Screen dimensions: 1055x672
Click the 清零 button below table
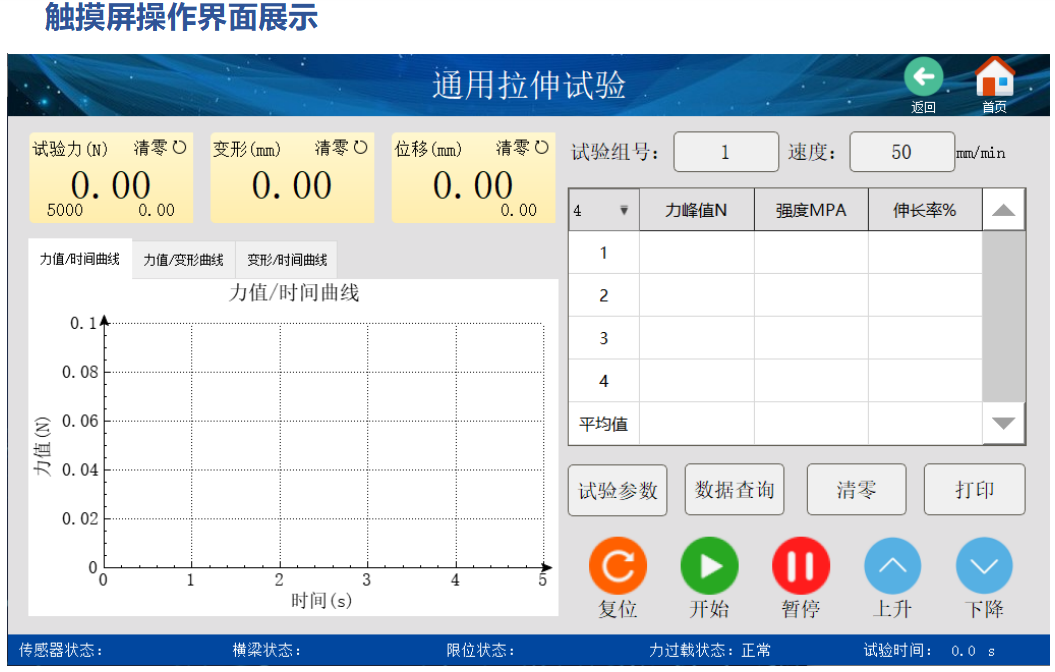pos(856,490)
